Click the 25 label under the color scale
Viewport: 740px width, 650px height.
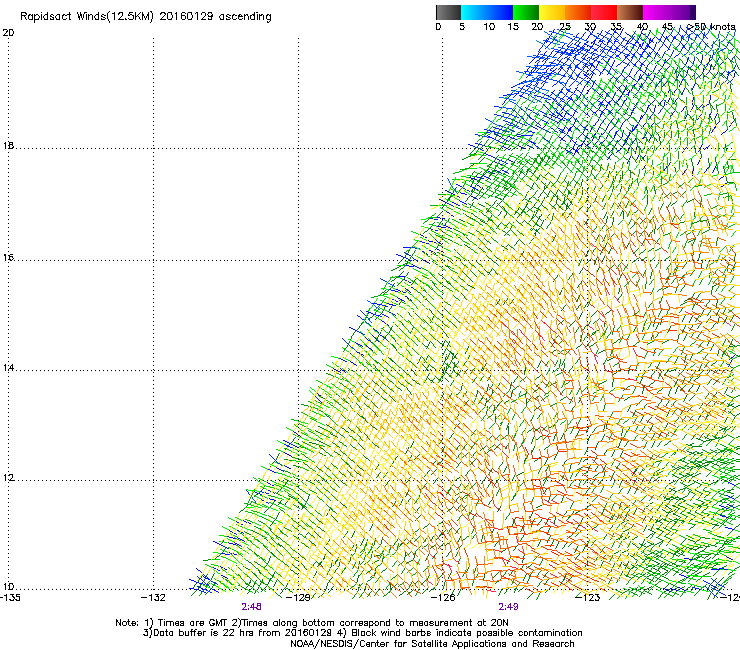click(x=565, y=27)
